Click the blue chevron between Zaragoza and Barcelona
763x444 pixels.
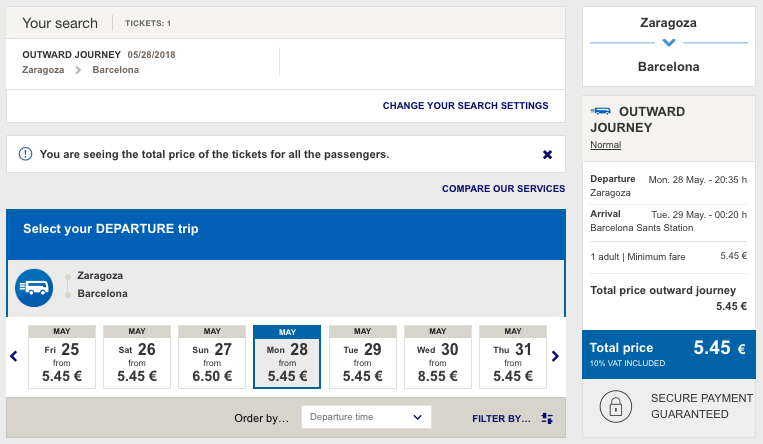(x=669, y=43)
